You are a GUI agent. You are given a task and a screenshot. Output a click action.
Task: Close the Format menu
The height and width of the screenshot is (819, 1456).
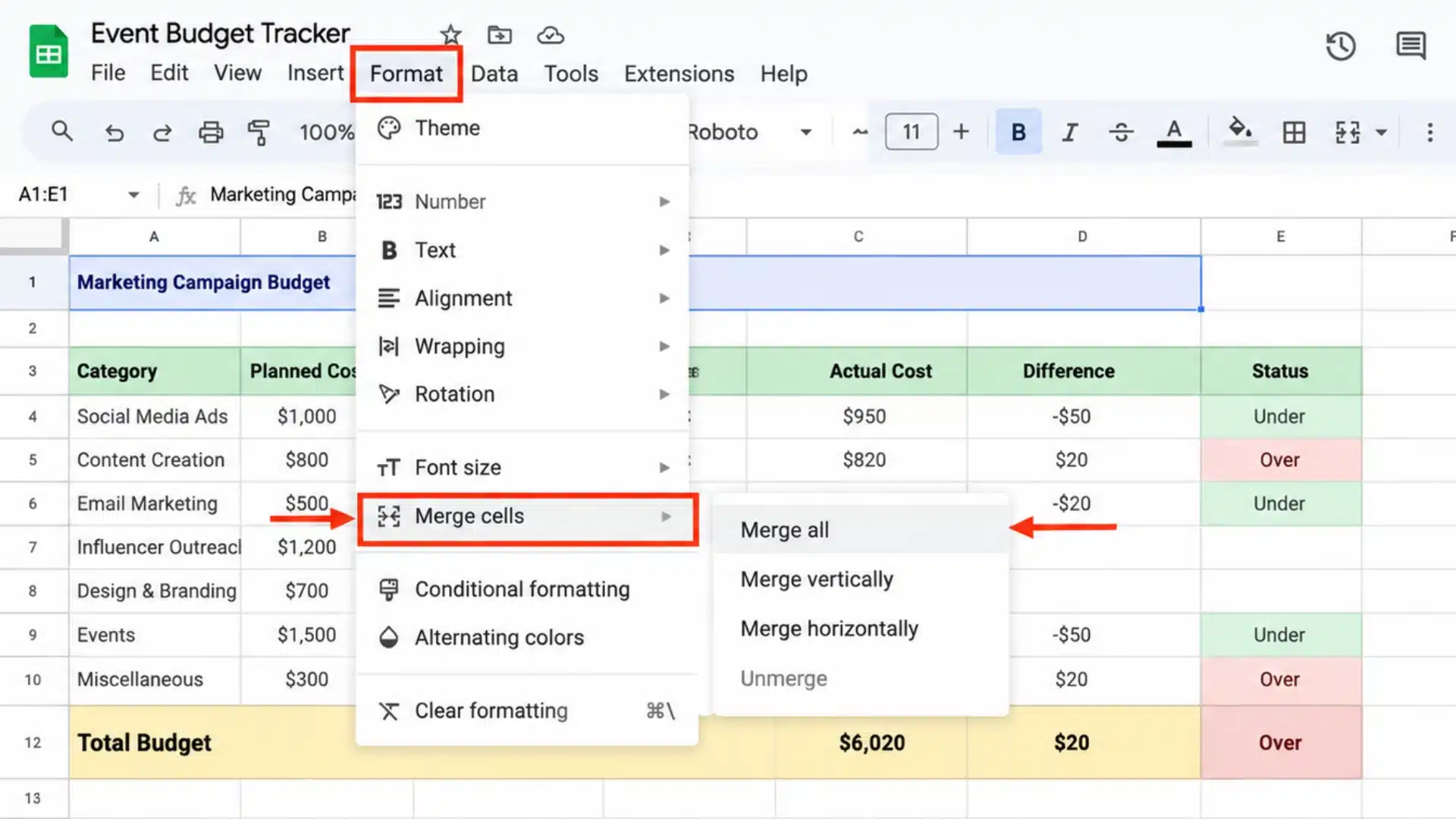click(406, 74)
